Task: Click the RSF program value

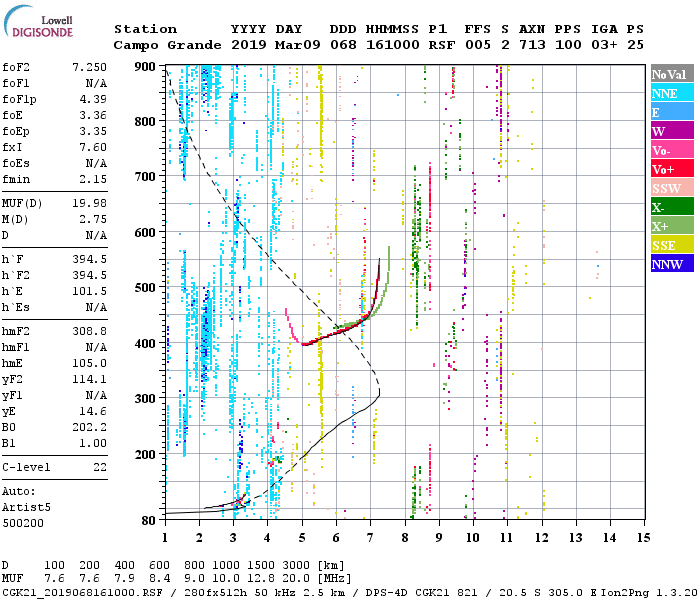Action: pyautogui.click(x=442, y=45)
